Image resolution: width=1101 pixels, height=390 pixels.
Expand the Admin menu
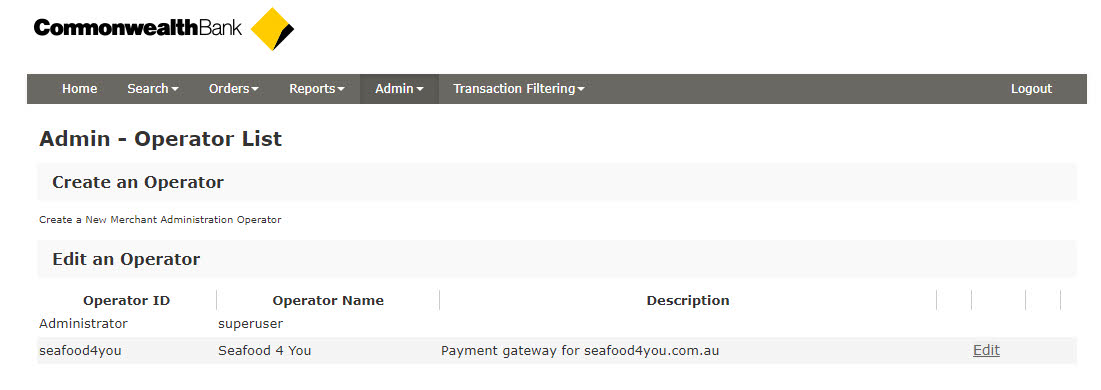tap(399, 89)
